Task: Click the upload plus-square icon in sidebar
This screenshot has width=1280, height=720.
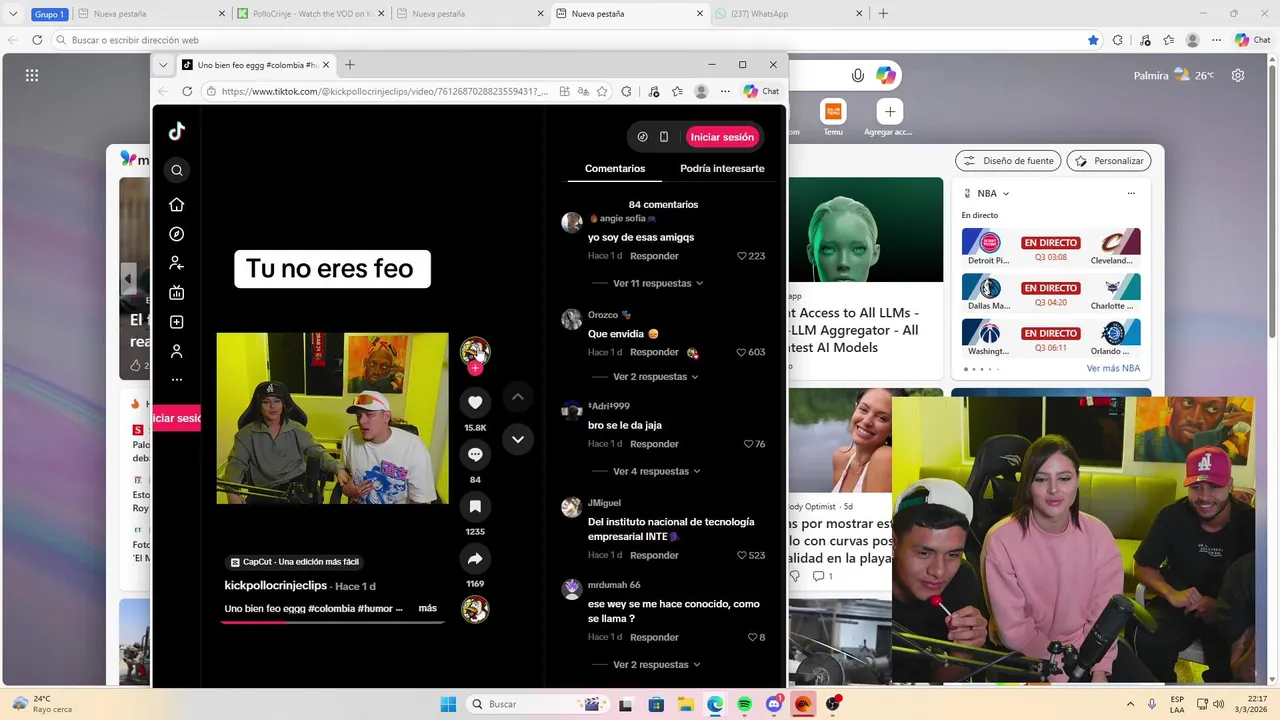Action: pyautogui.click(x=177, y=322)
